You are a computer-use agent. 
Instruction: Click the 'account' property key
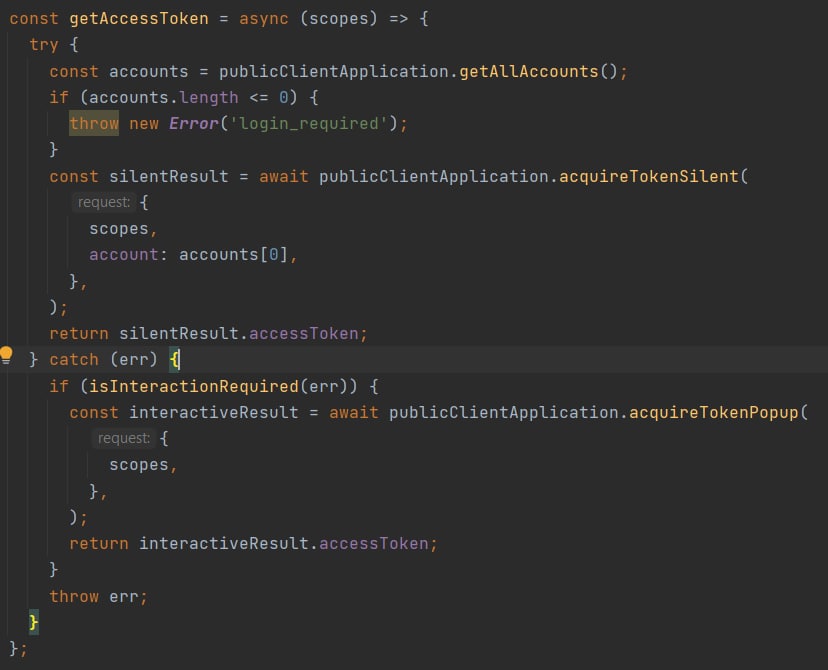124,255
